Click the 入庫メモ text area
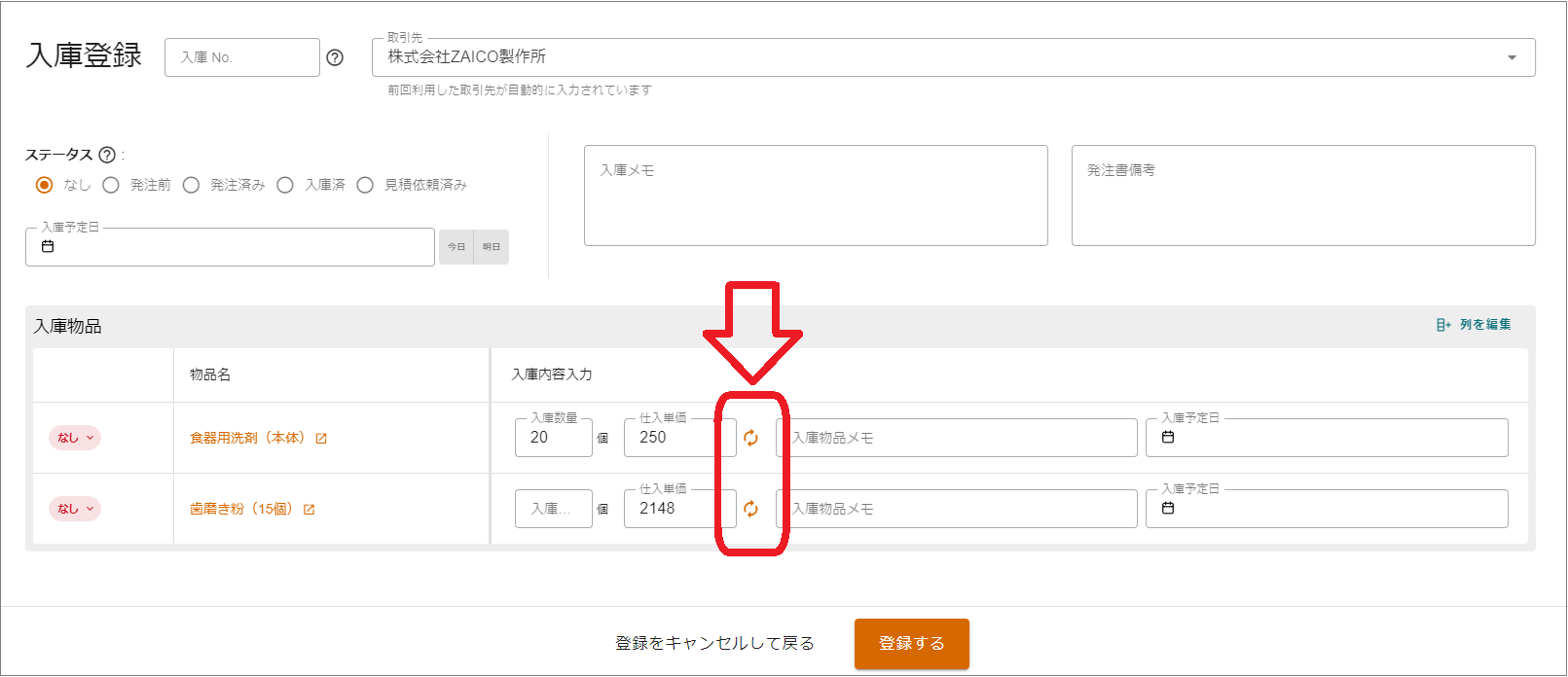Image resolution: width=1568 pixels, height=677 pixels. click(816, 196)
